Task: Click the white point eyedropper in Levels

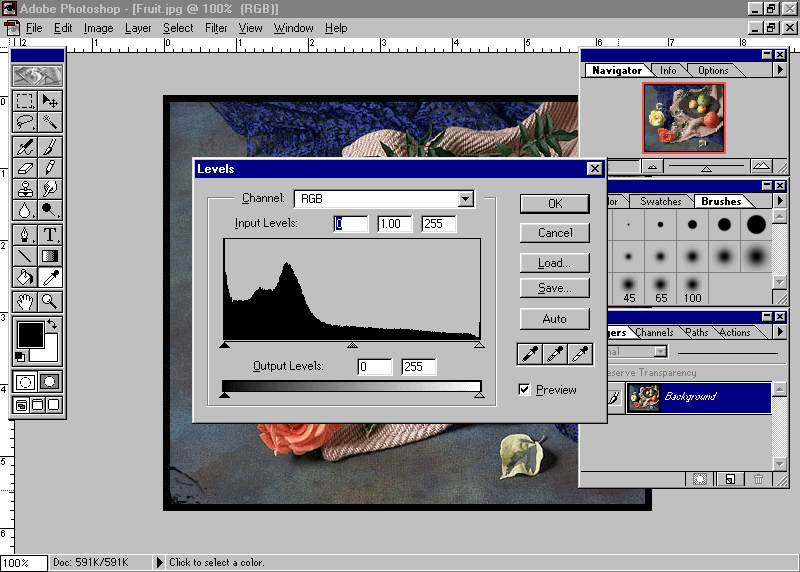Action: pos(580,354)
